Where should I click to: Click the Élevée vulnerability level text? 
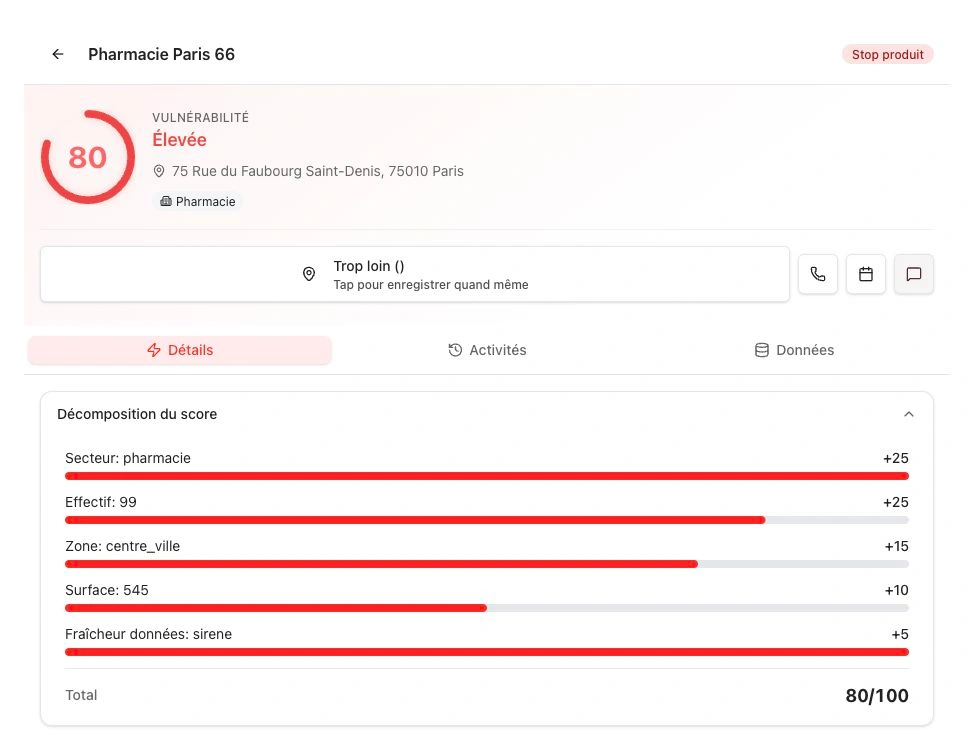click(180, 140)
